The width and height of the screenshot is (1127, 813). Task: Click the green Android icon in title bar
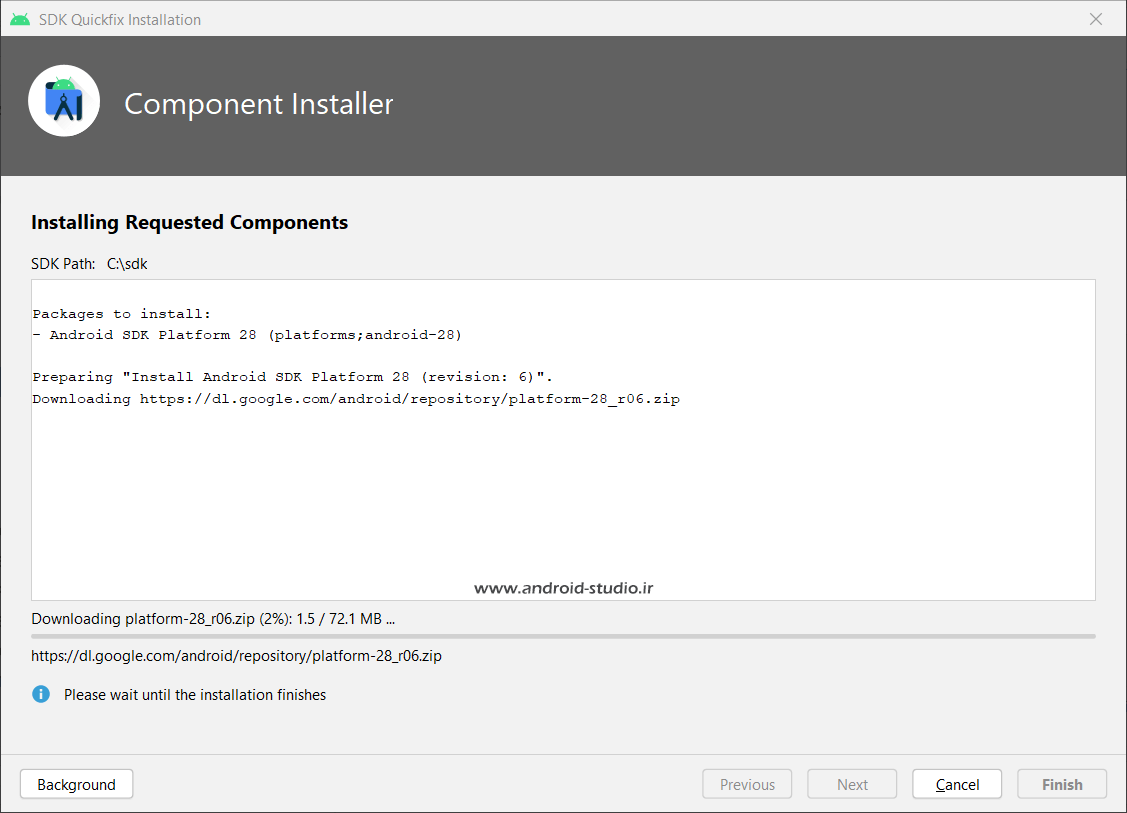point(19,19)
